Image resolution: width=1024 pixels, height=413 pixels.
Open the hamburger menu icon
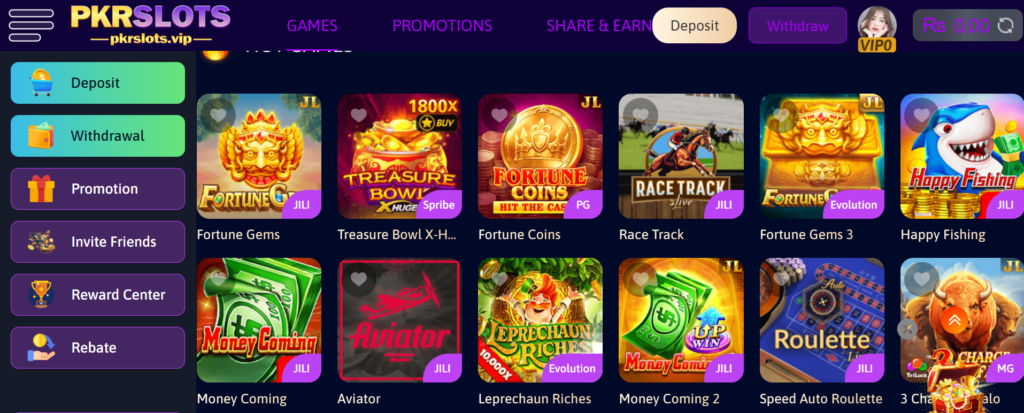pos(31,25)
